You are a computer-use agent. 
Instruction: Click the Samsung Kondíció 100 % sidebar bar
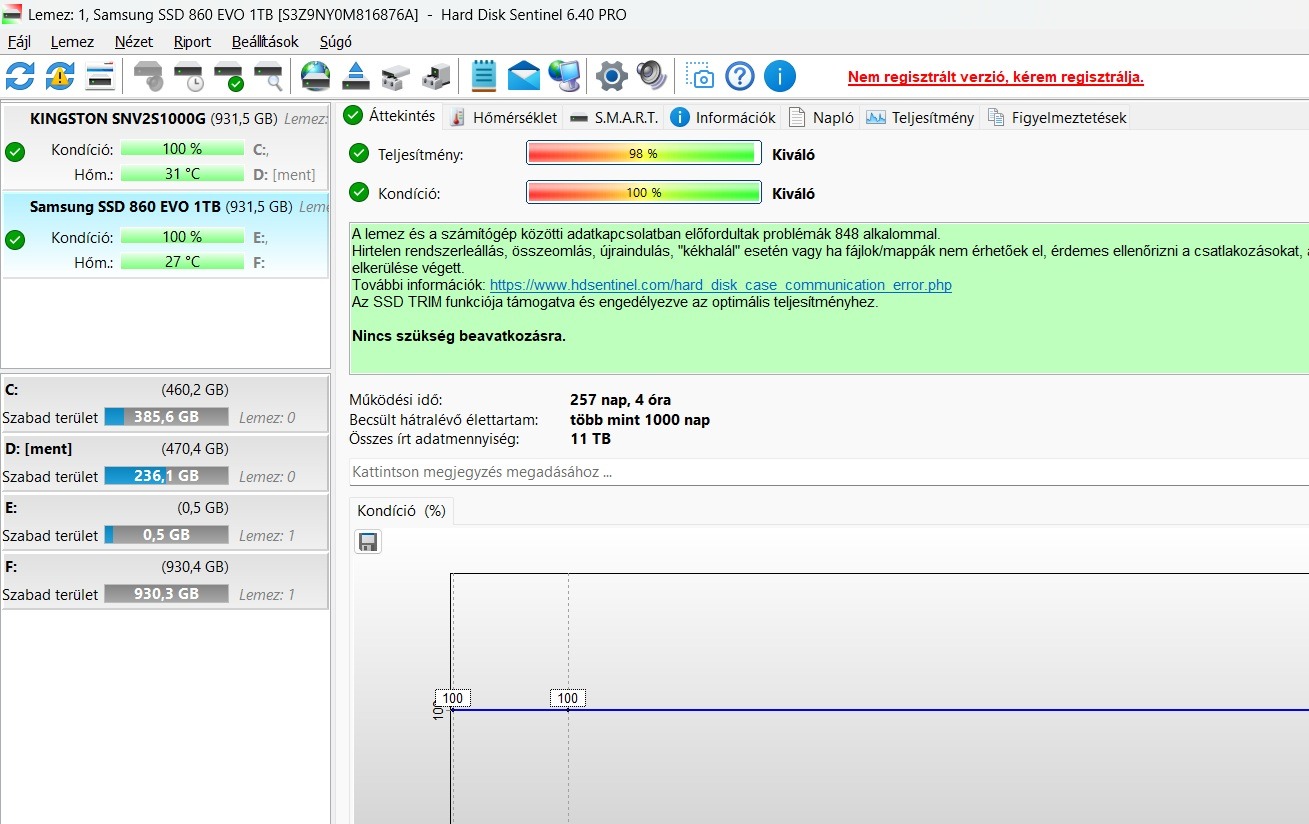182,237
